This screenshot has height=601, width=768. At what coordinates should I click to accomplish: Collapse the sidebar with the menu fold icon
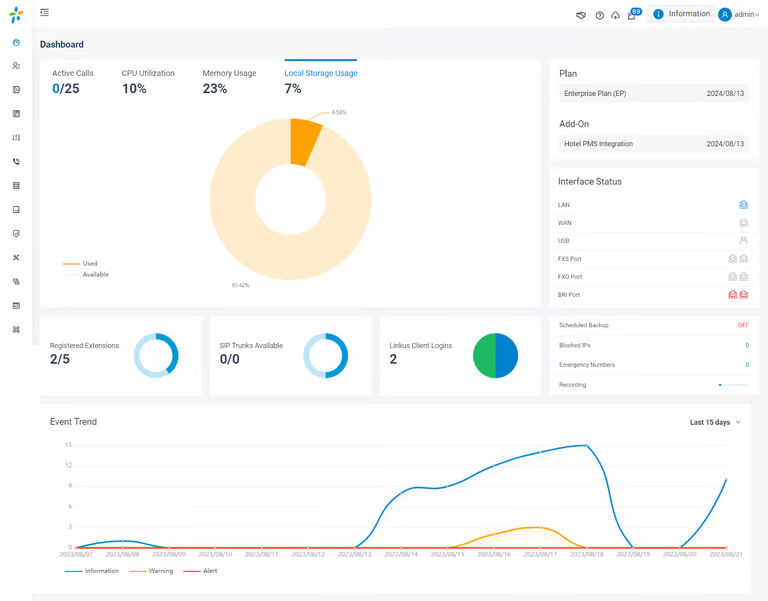[x=44, y=13]
